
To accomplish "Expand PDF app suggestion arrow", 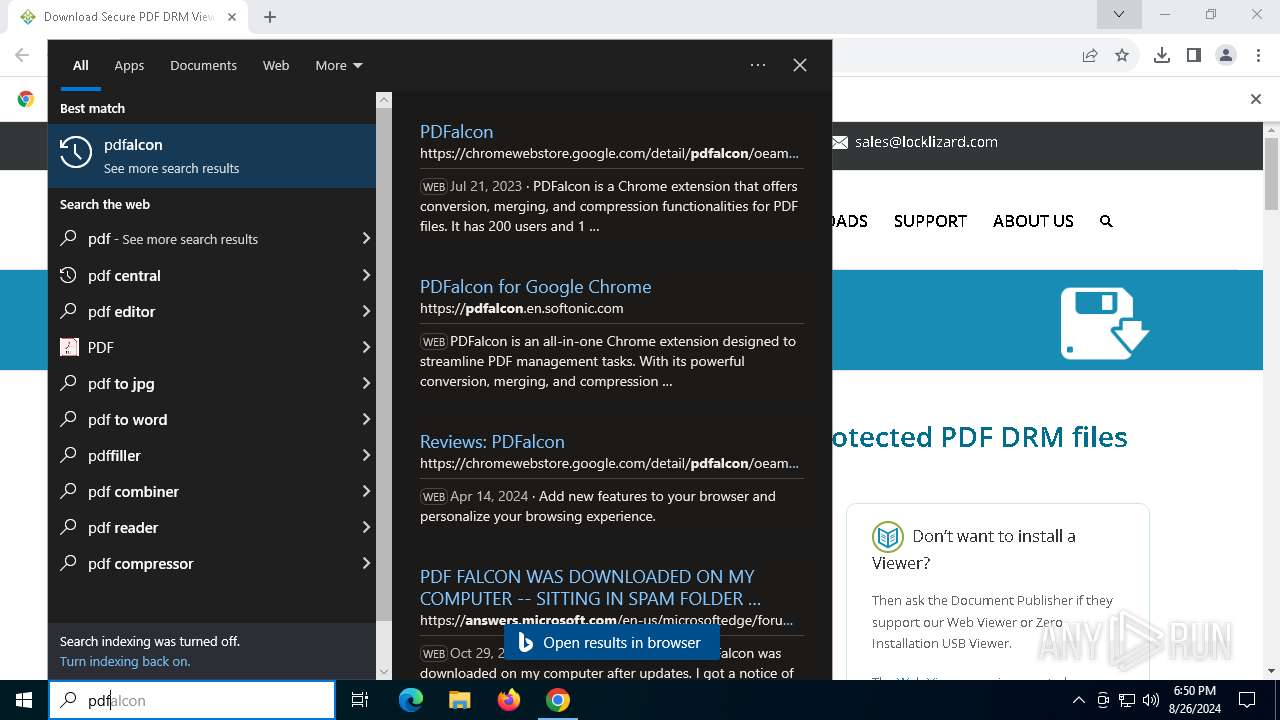I will (x=366, y=347).
